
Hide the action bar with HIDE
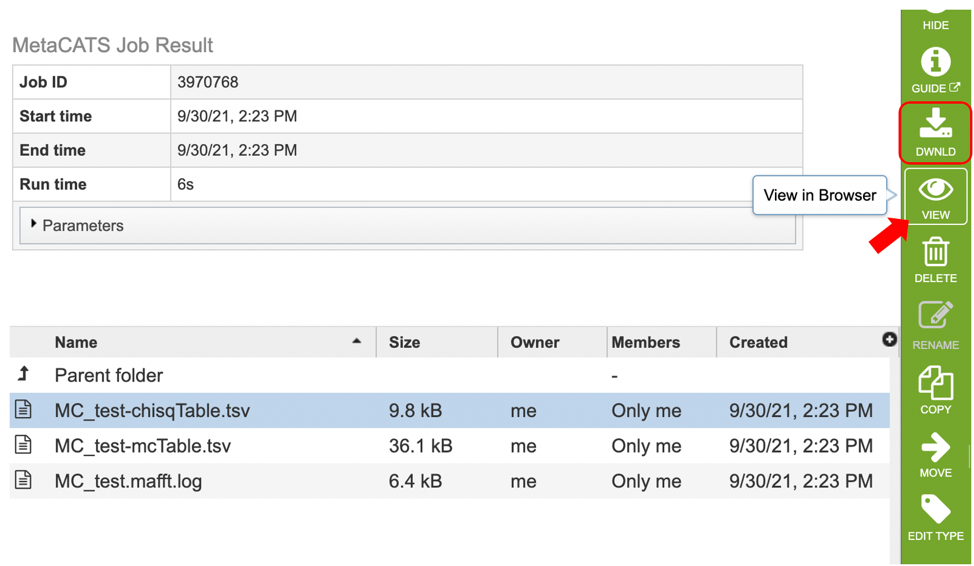click(935, 18)
